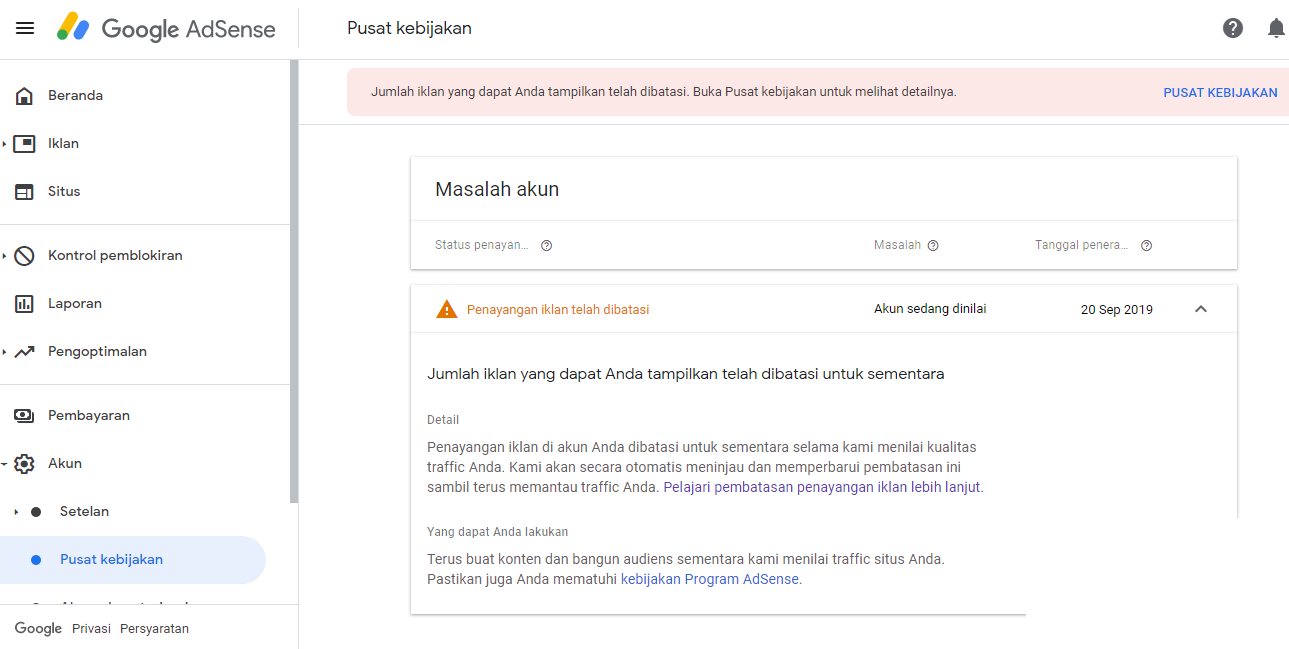
Task: Open the notifications bell
Action: coord(1275,28)
